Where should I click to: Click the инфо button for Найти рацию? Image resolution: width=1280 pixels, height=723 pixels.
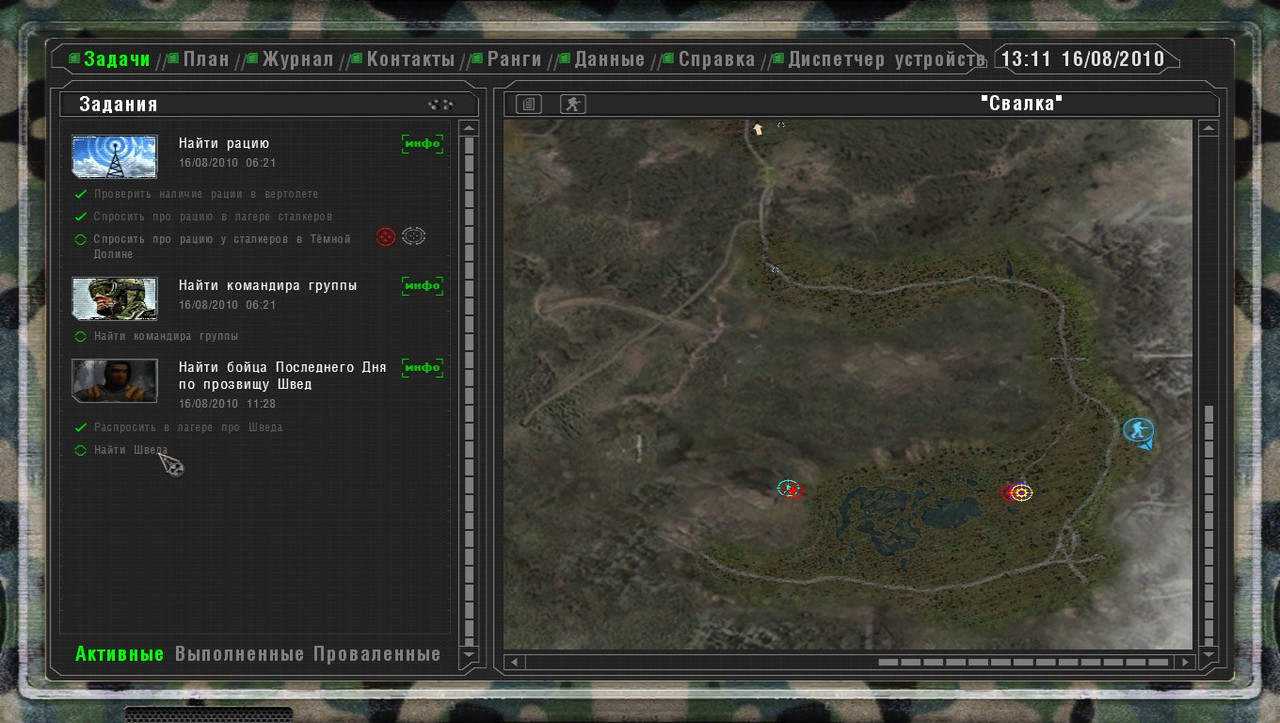[421, 144]
